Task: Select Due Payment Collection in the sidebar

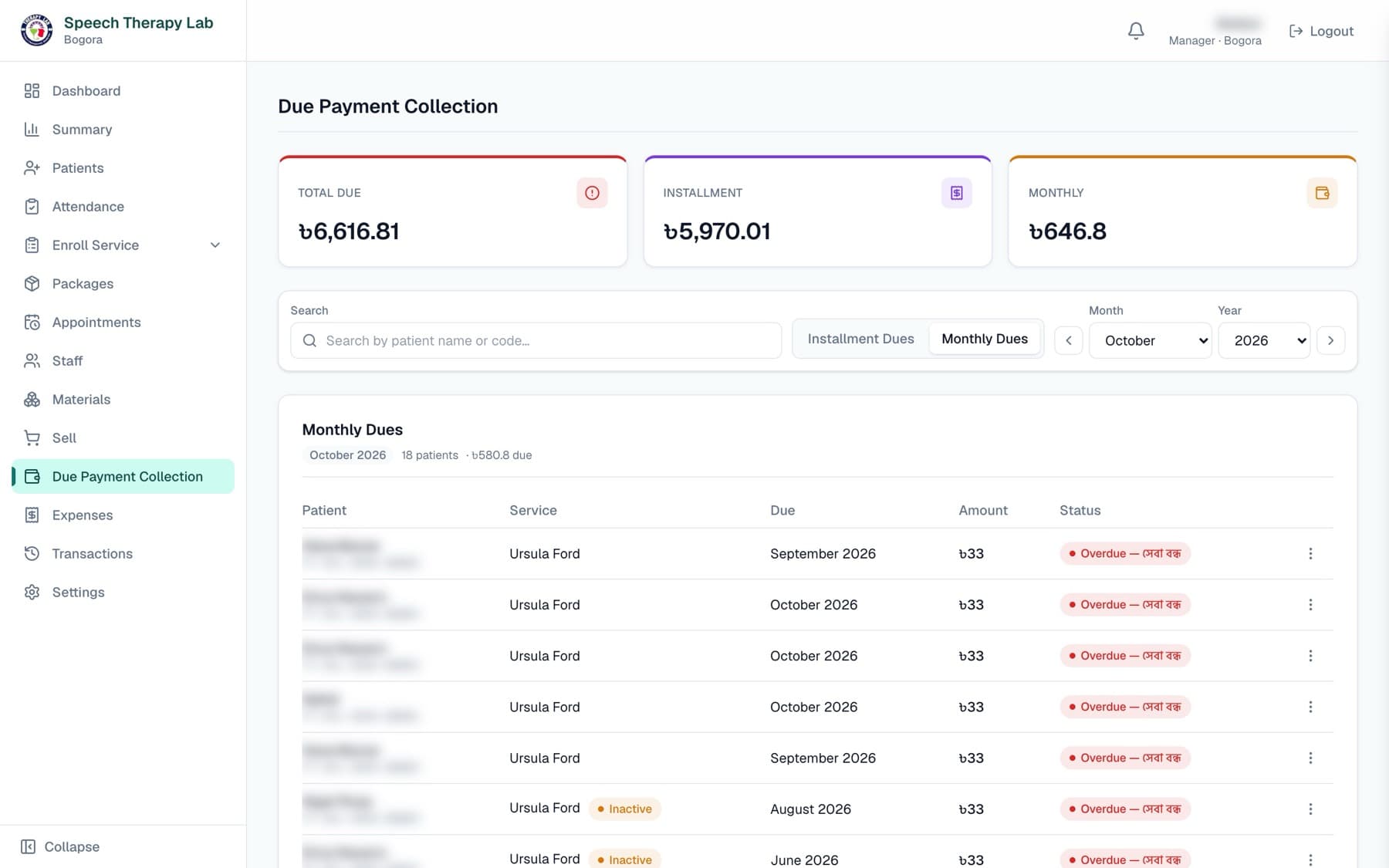Action: [123, 477]
